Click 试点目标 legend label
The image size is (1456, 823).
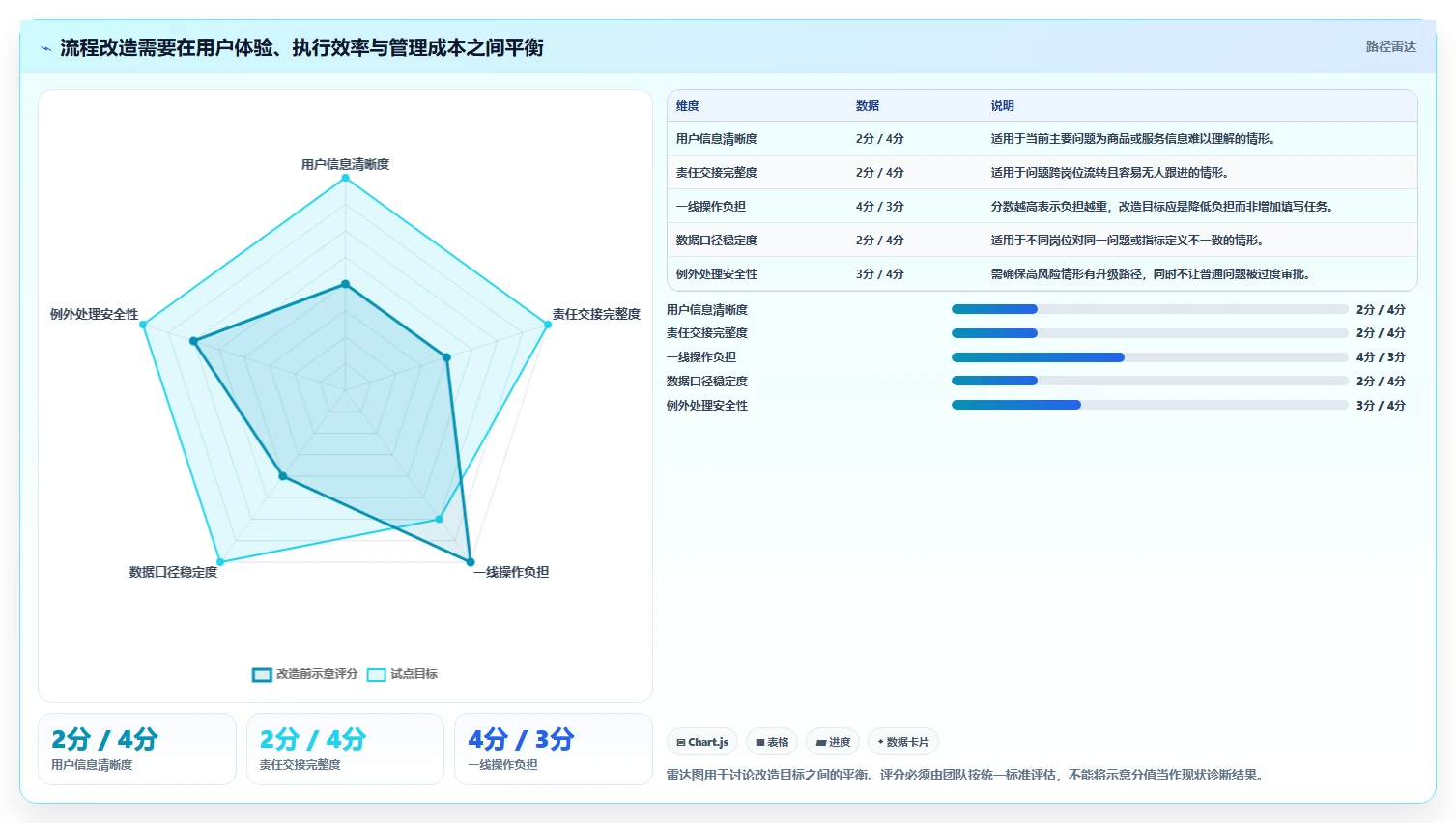pos(414,674)
